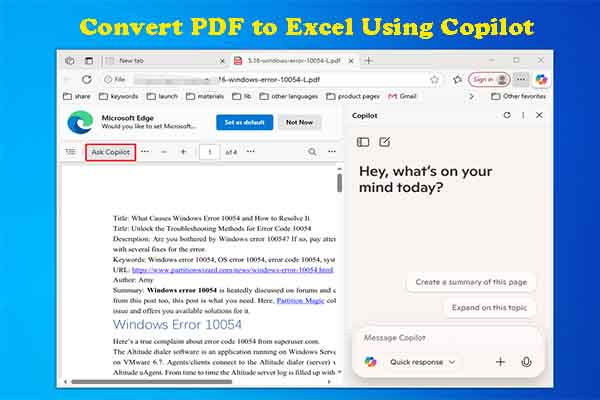
Task: Open the workspaces icon in tab bar
Action: [x=70, y=60]
